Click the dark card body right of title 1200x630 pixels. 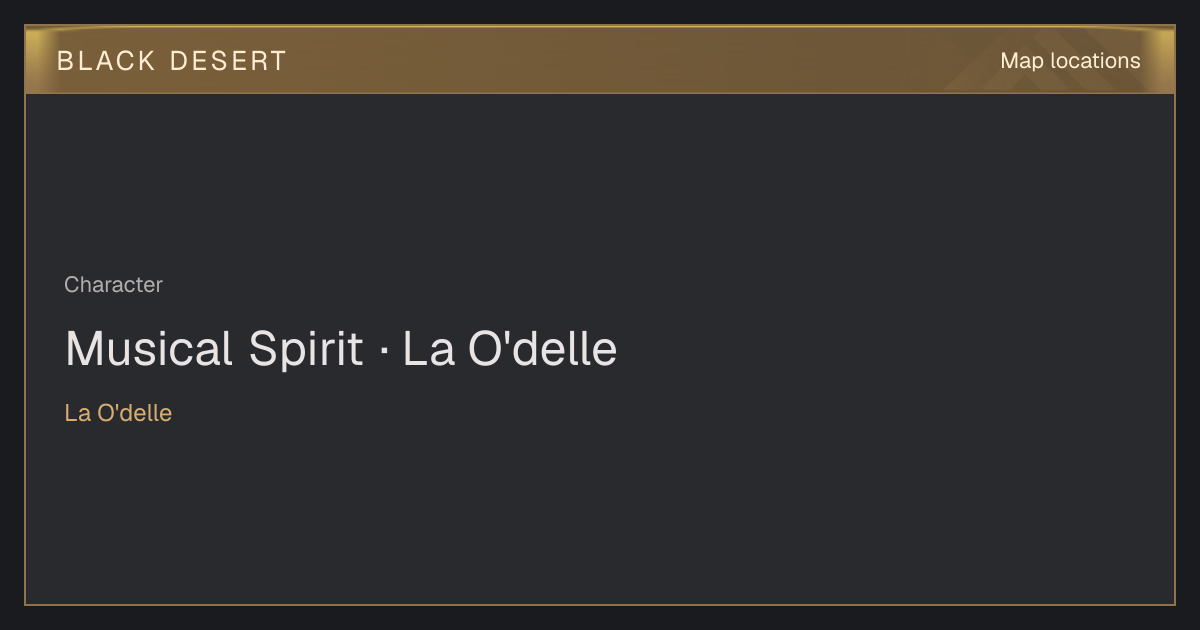point(900,349)
